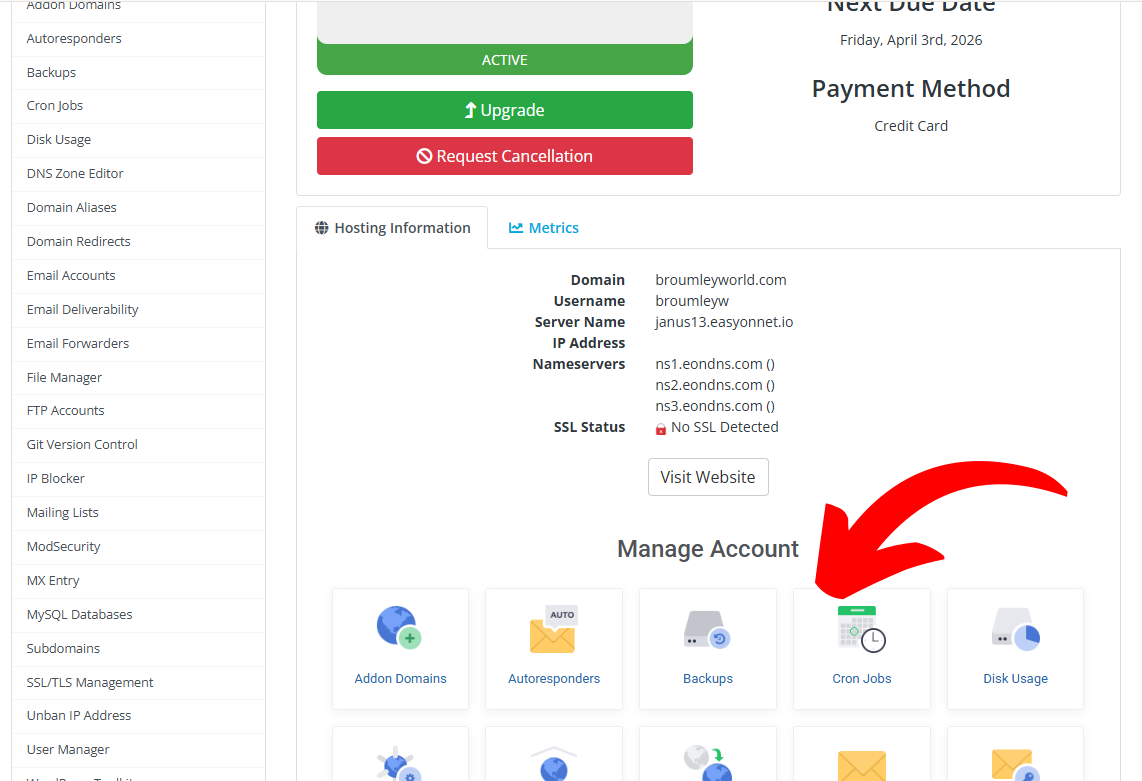
Task: Open Cron Jobs from Manage Account tiles
Action: point(861,648)
